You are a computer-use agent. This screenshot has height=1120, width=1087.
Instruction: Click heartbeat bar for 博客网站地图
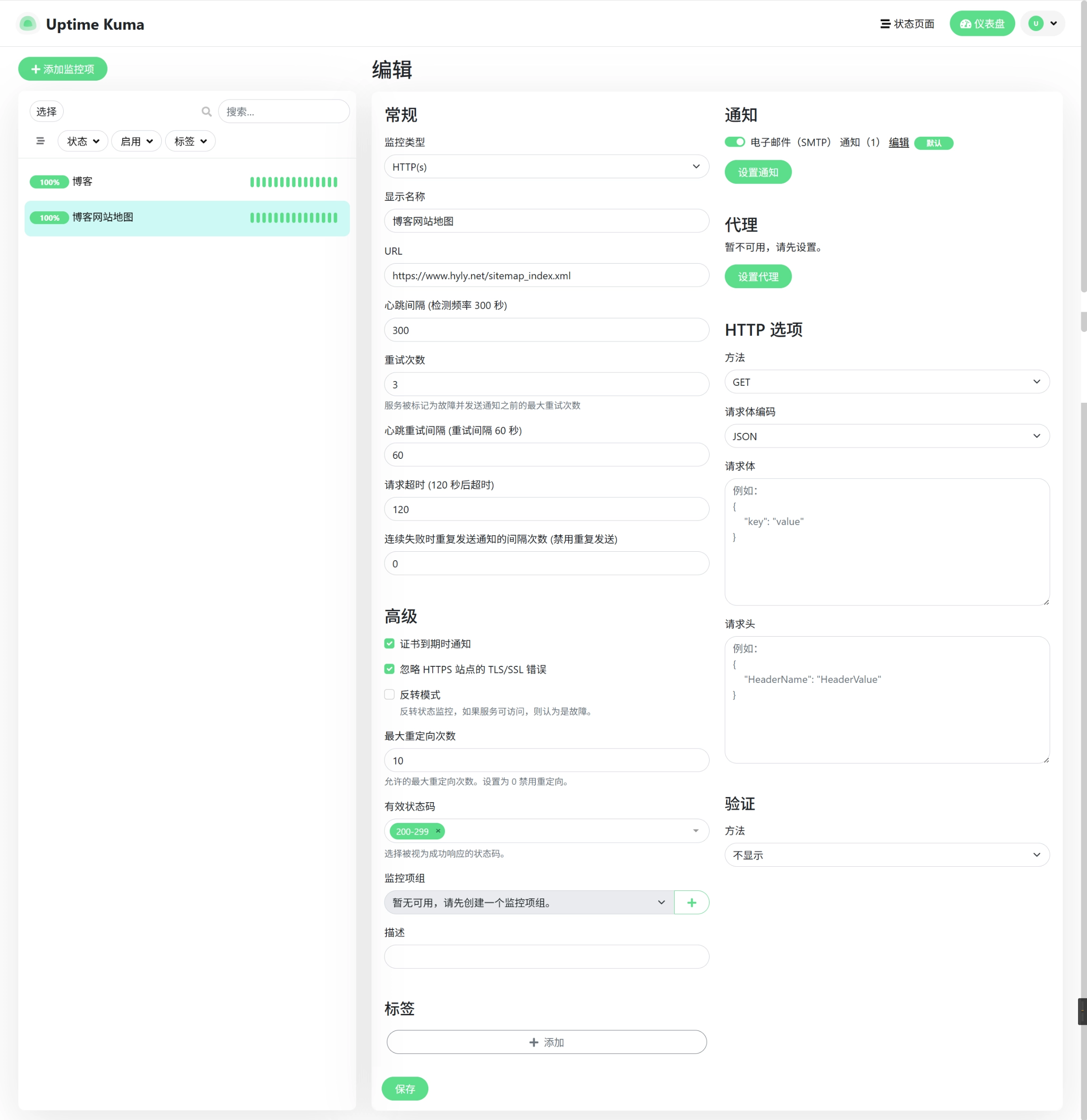coord(293,218)
